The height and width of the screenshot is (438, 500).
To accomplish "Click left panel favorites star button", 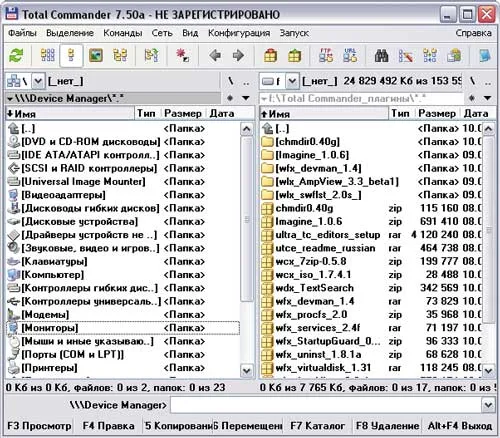I will click(x=230, y=98).
